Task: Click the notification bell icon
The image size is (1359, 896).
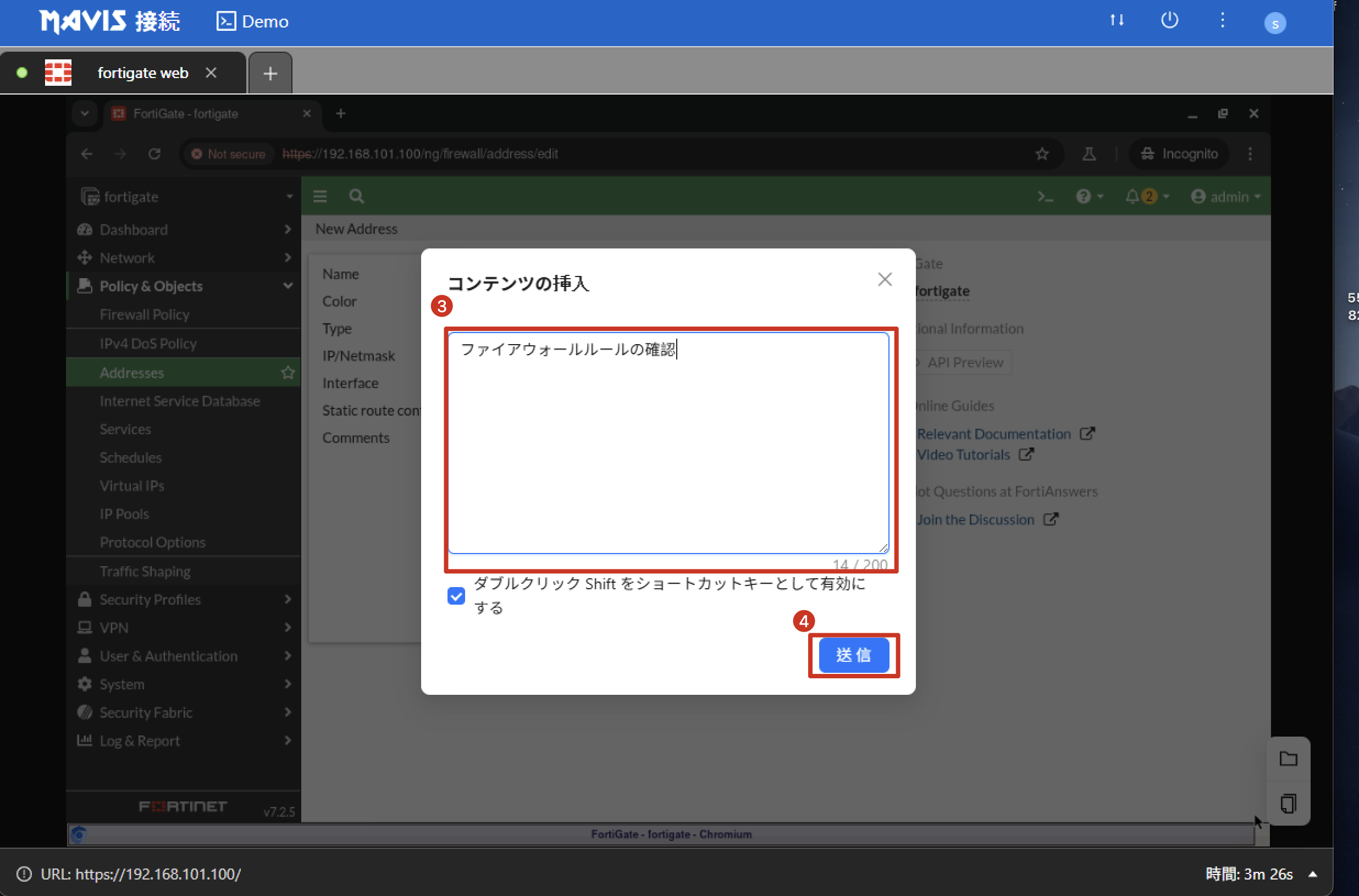Action: [x=1131, y=197]
